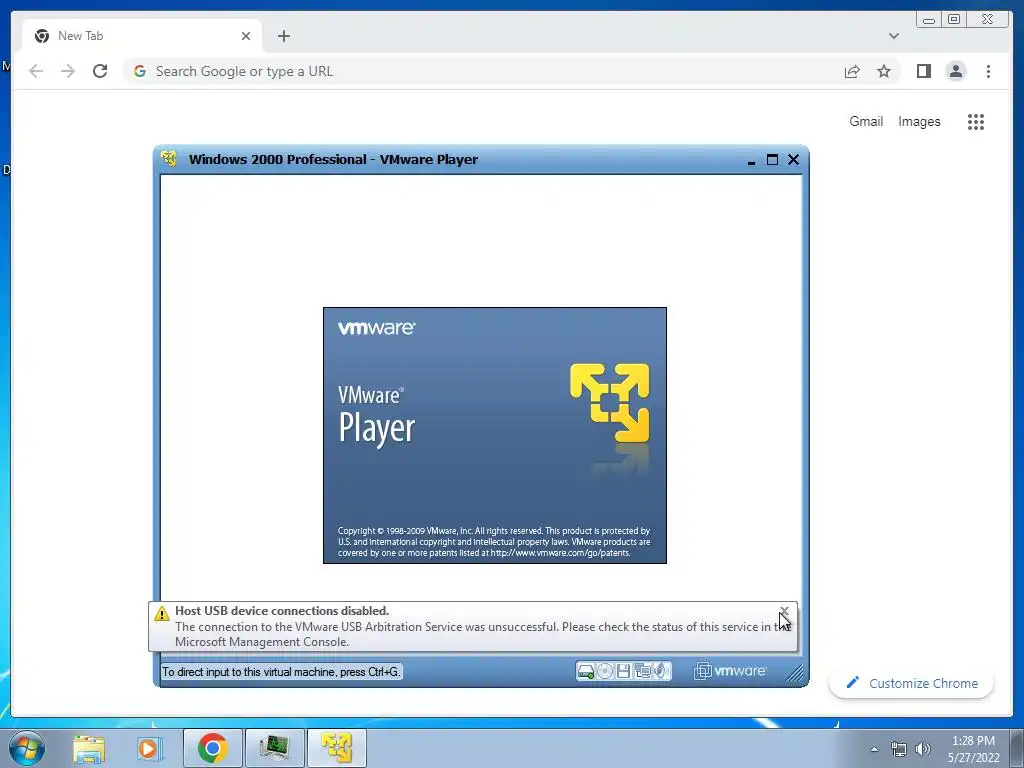Minimize the VMware Player window
The image size is (1024, 768).
tap(752, 160)
